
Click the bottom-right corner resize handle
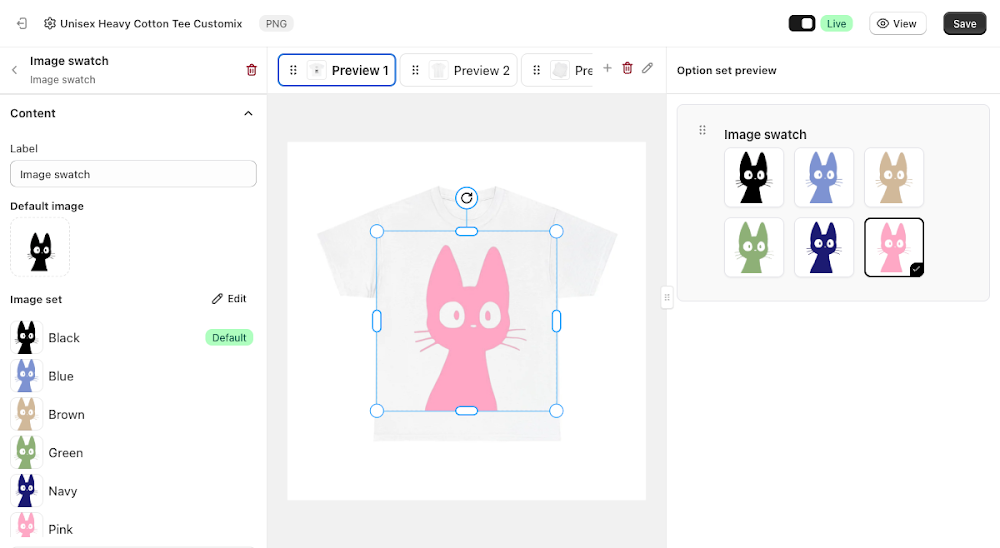point(556,411)
